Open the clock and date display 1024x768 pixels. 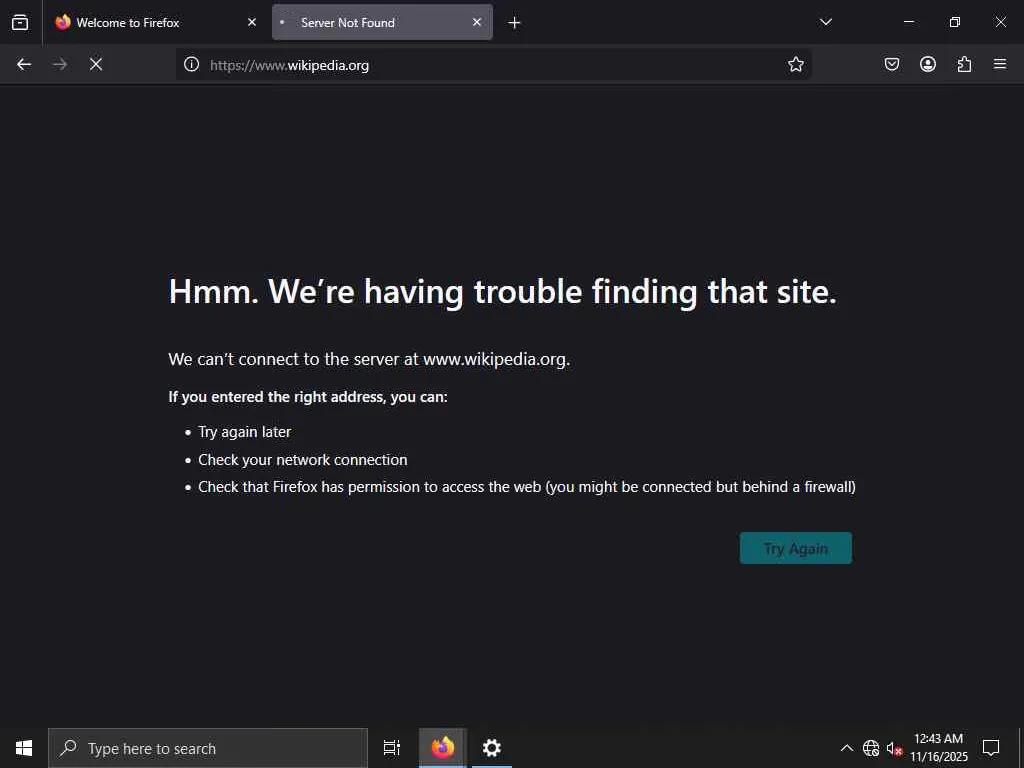click(939, 748)
